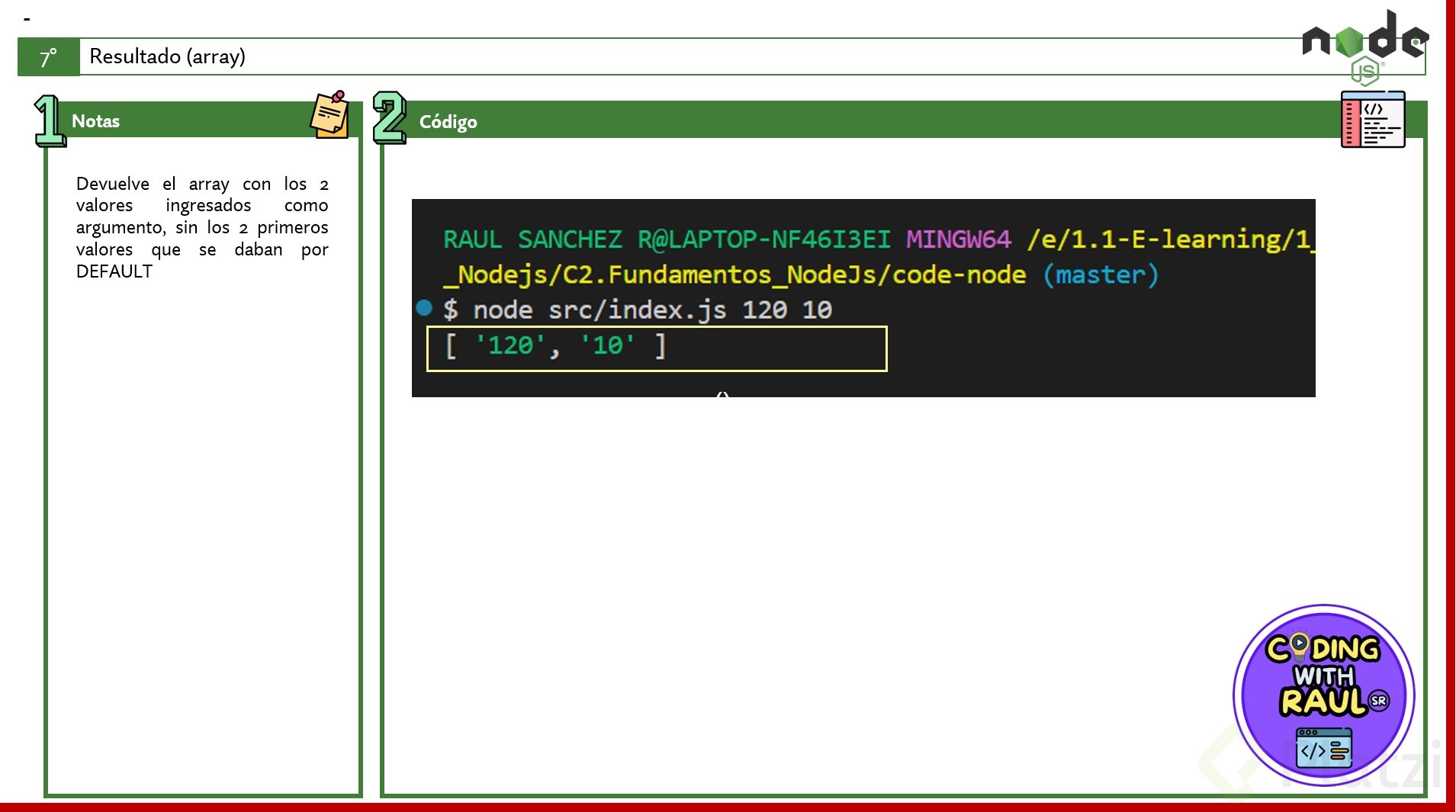Click the blue dot beside the terminal prompt
The height and width of the screenshot is (812, 1456).
[424, 308]
